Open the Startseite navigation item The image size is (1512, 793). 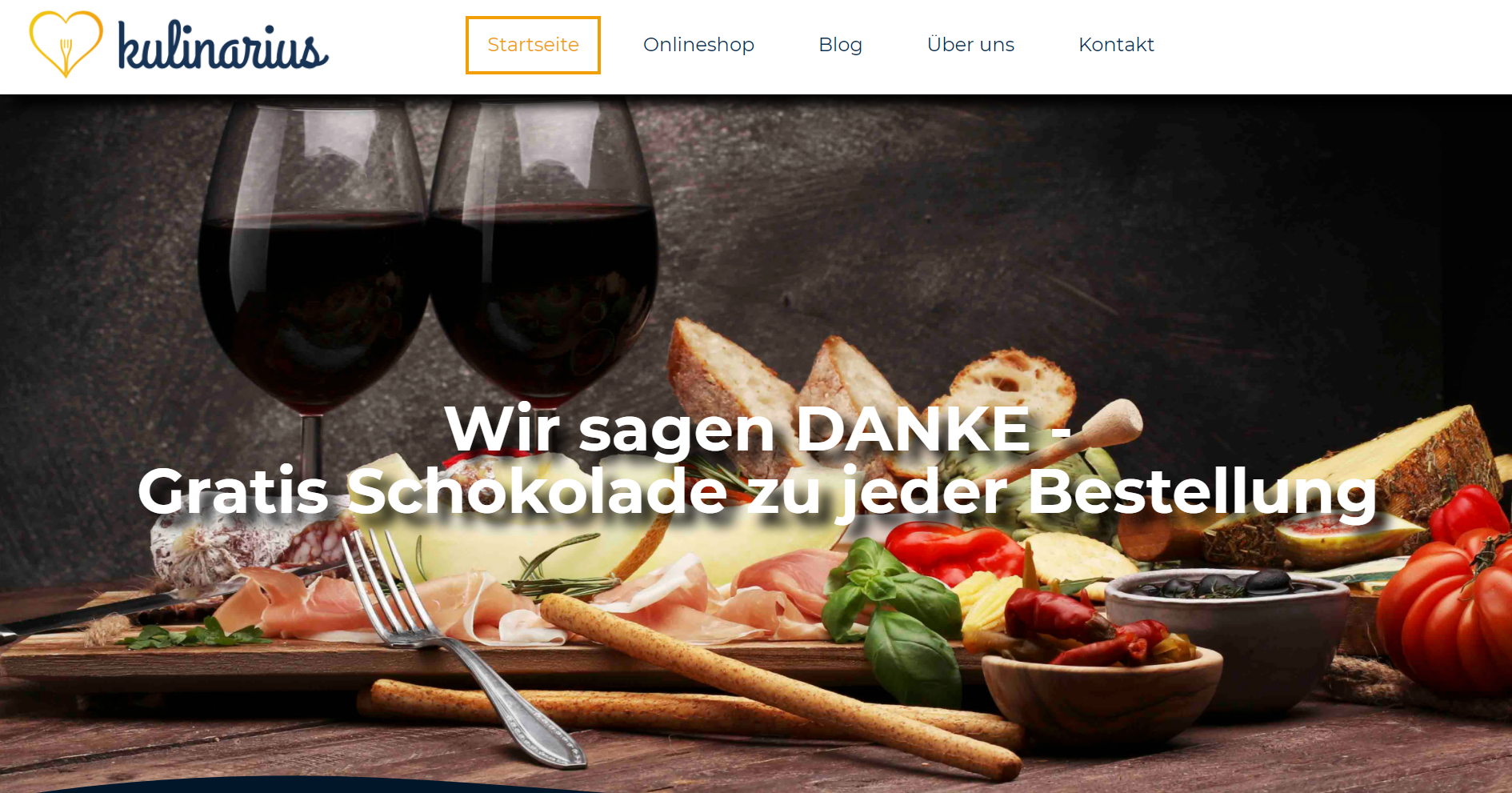coord(533,45)
